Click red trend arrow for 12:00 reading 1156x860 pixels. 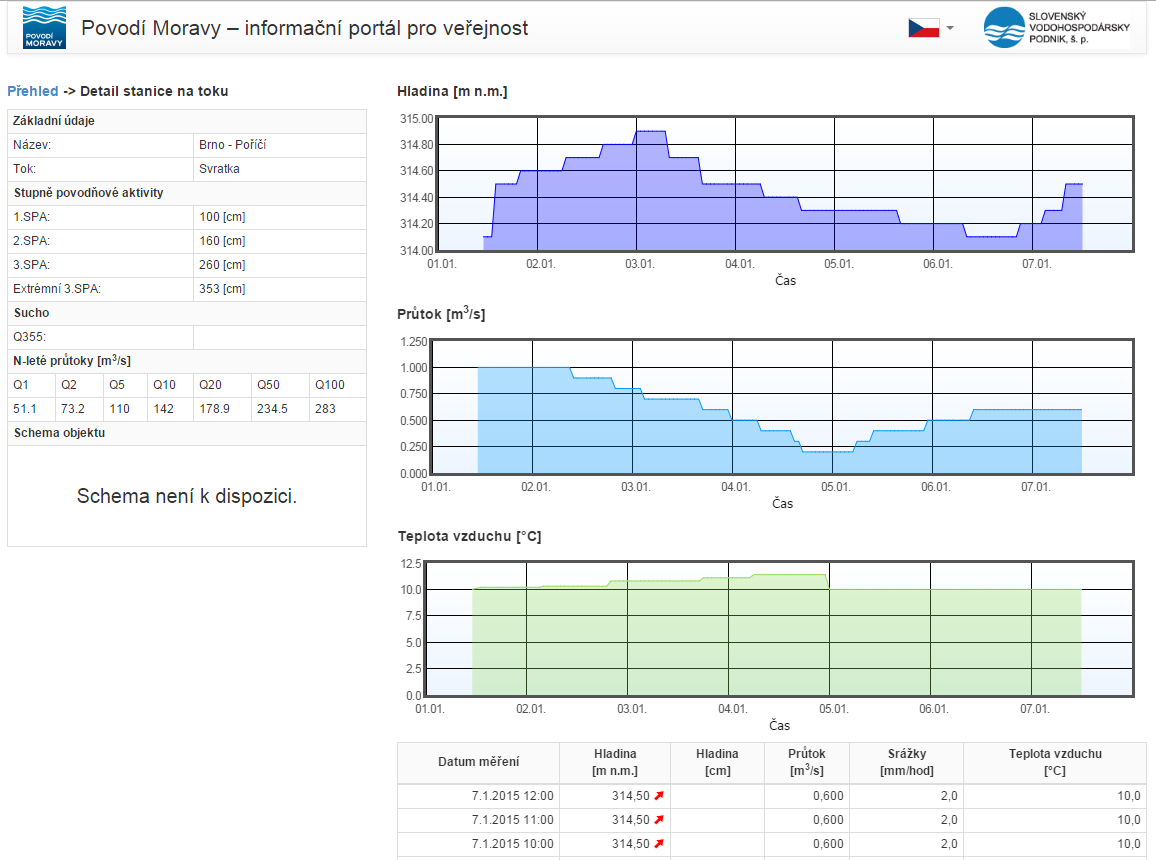[659, 796]
